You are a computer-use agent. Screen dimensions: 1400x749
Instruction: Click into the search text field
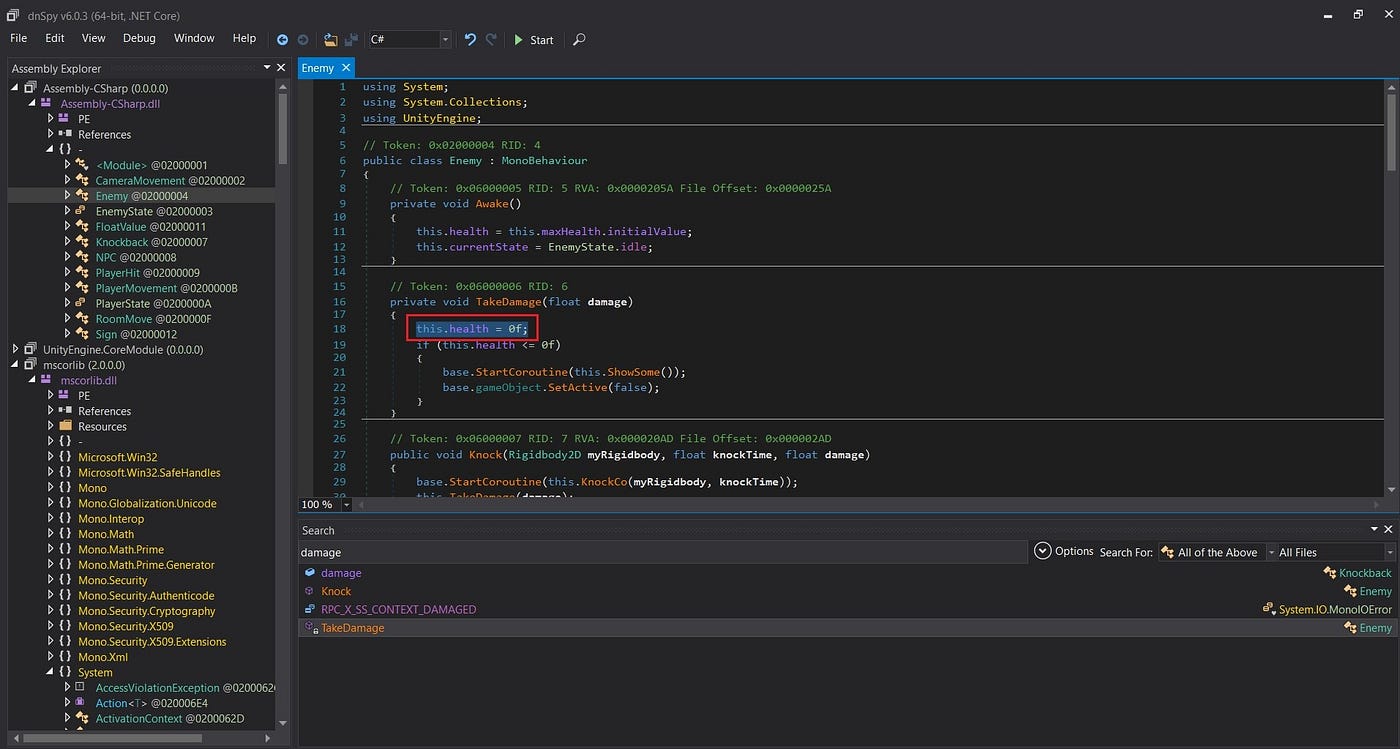pos(660,552)
